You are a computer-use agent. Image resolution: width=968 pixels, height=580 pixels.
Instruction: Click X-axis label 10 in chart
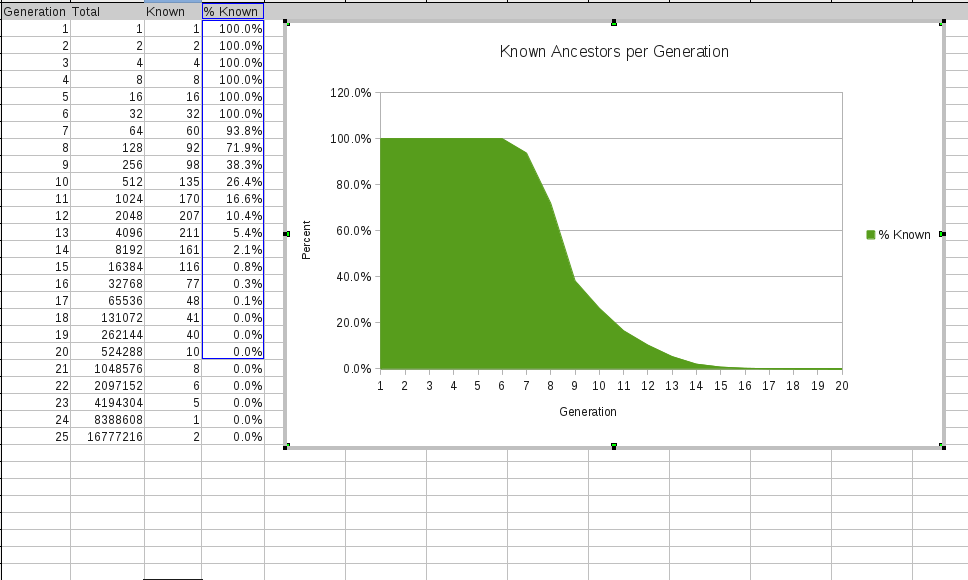click(599, 386)
